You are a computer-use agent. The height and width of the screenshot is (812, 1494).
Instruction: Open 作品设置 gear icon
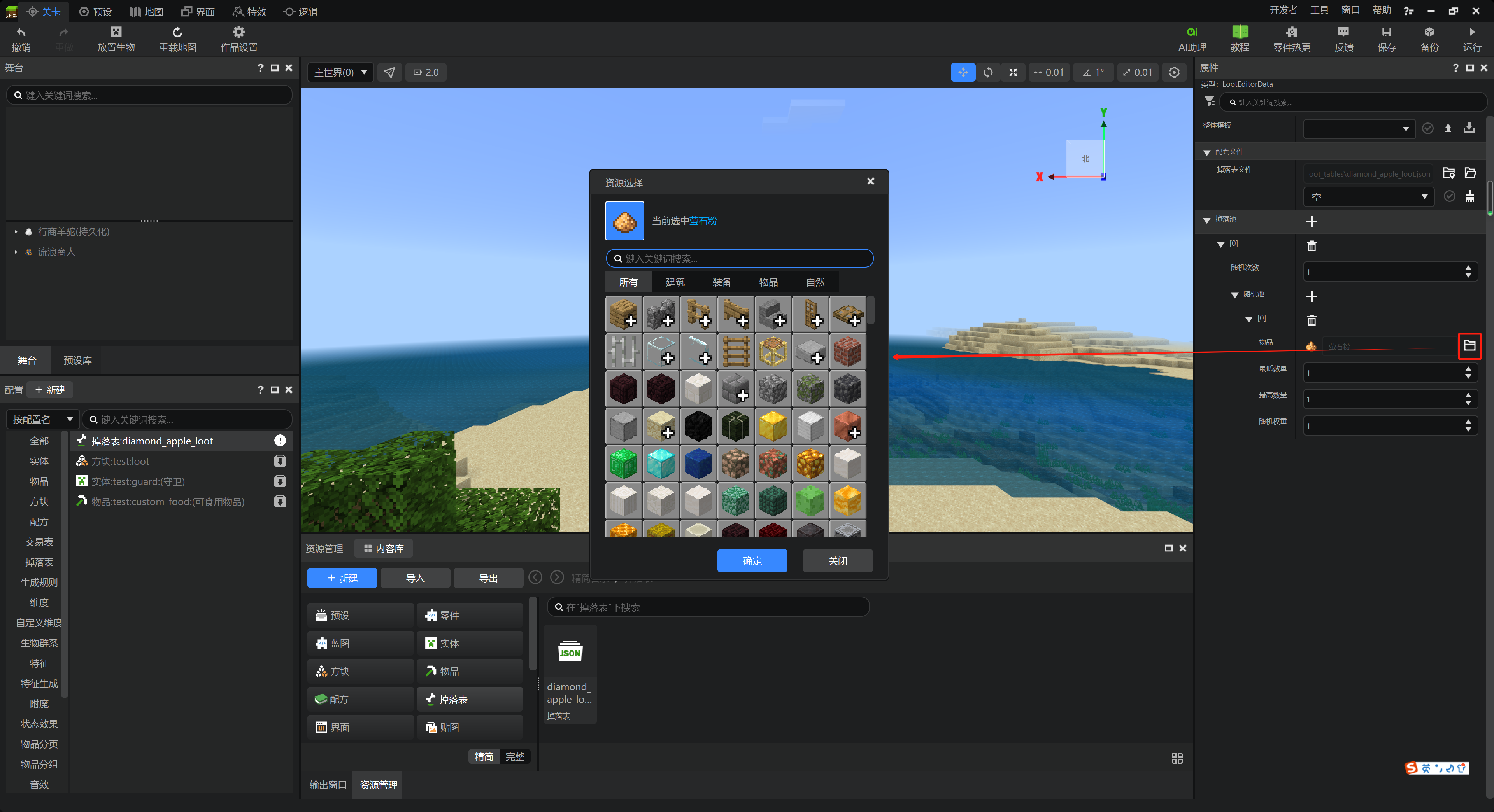click(x=238, y=32)
